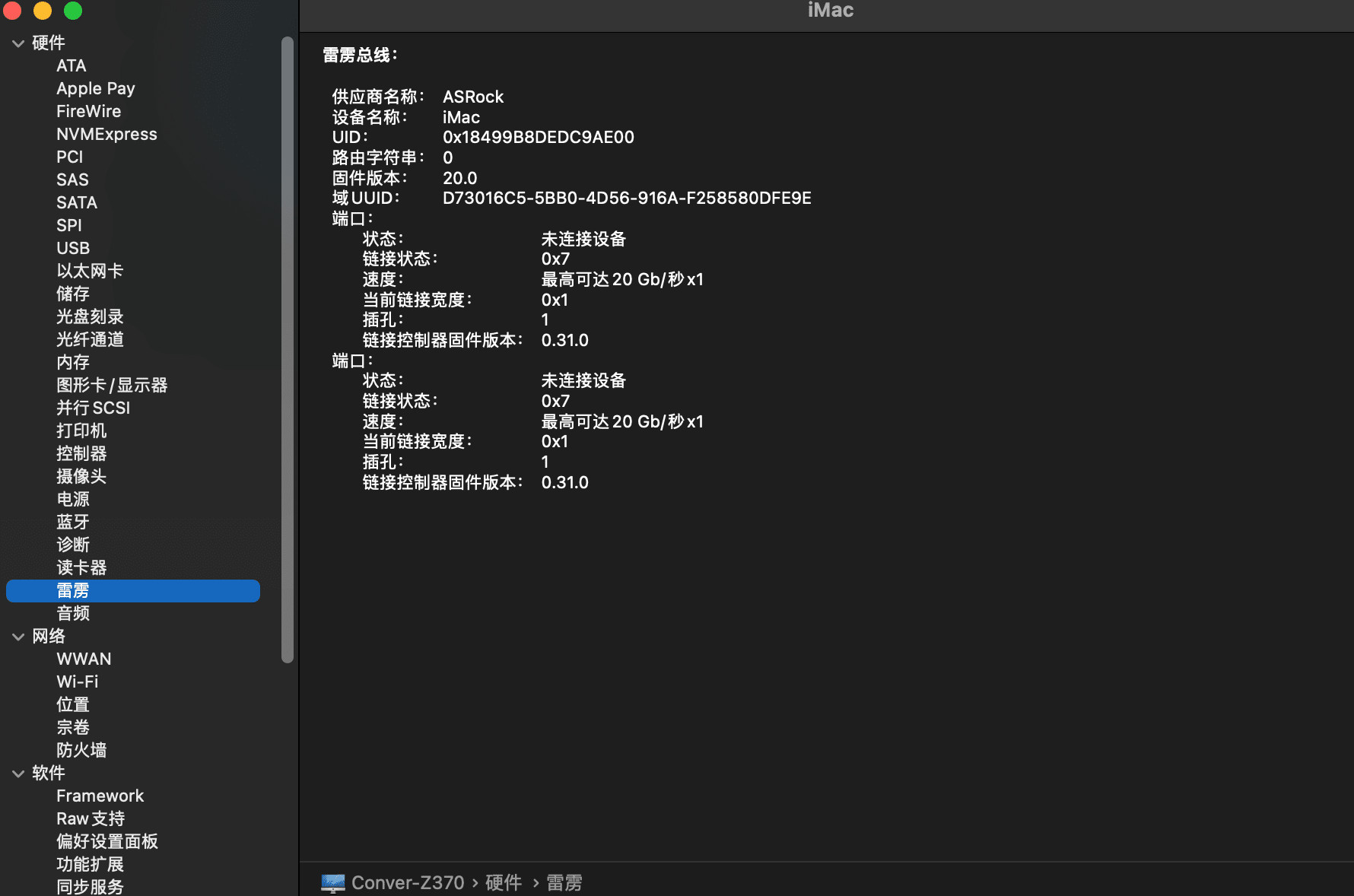This screenshot has height=896, width=1354.
Task: Open 控制器 in the sidebar
Action: coord(81,454)
